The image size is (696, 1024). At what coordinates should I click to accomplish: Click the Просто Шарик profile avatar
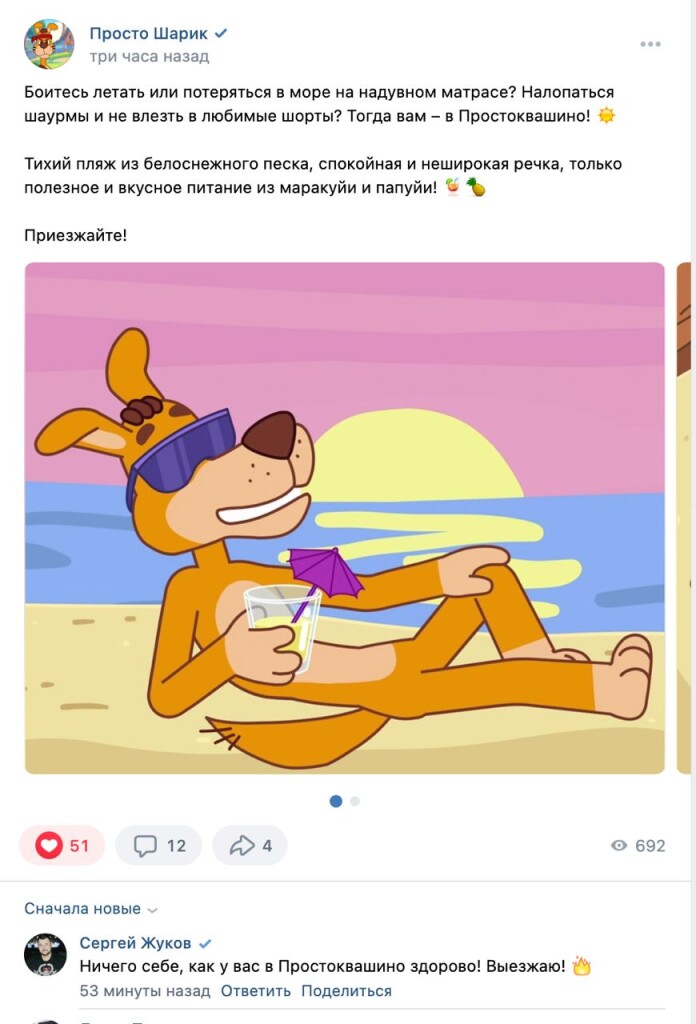49,44
